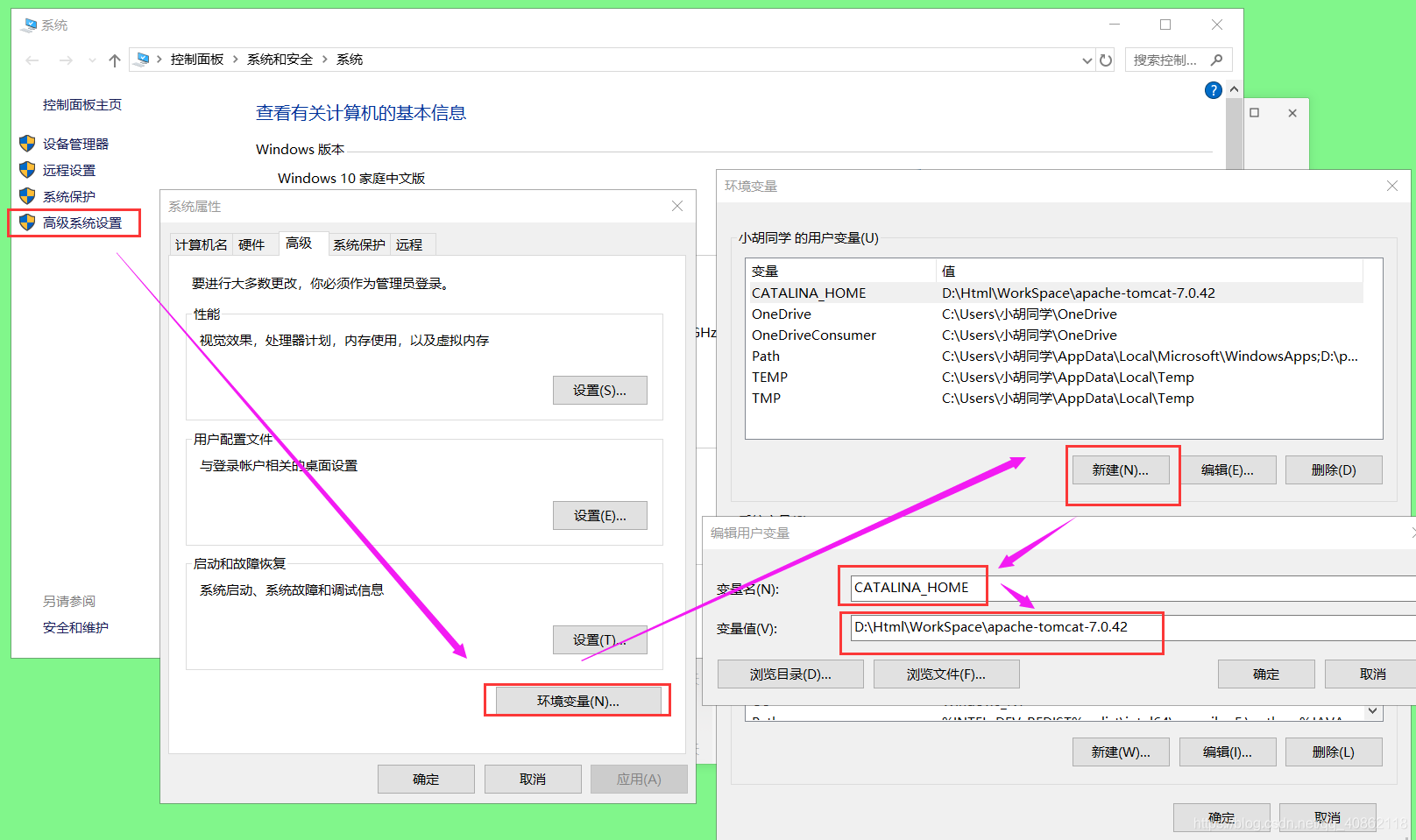Open startup recovery 设置(T)... button
This screenshot has height=840, width=1416.
click(600, 640)
